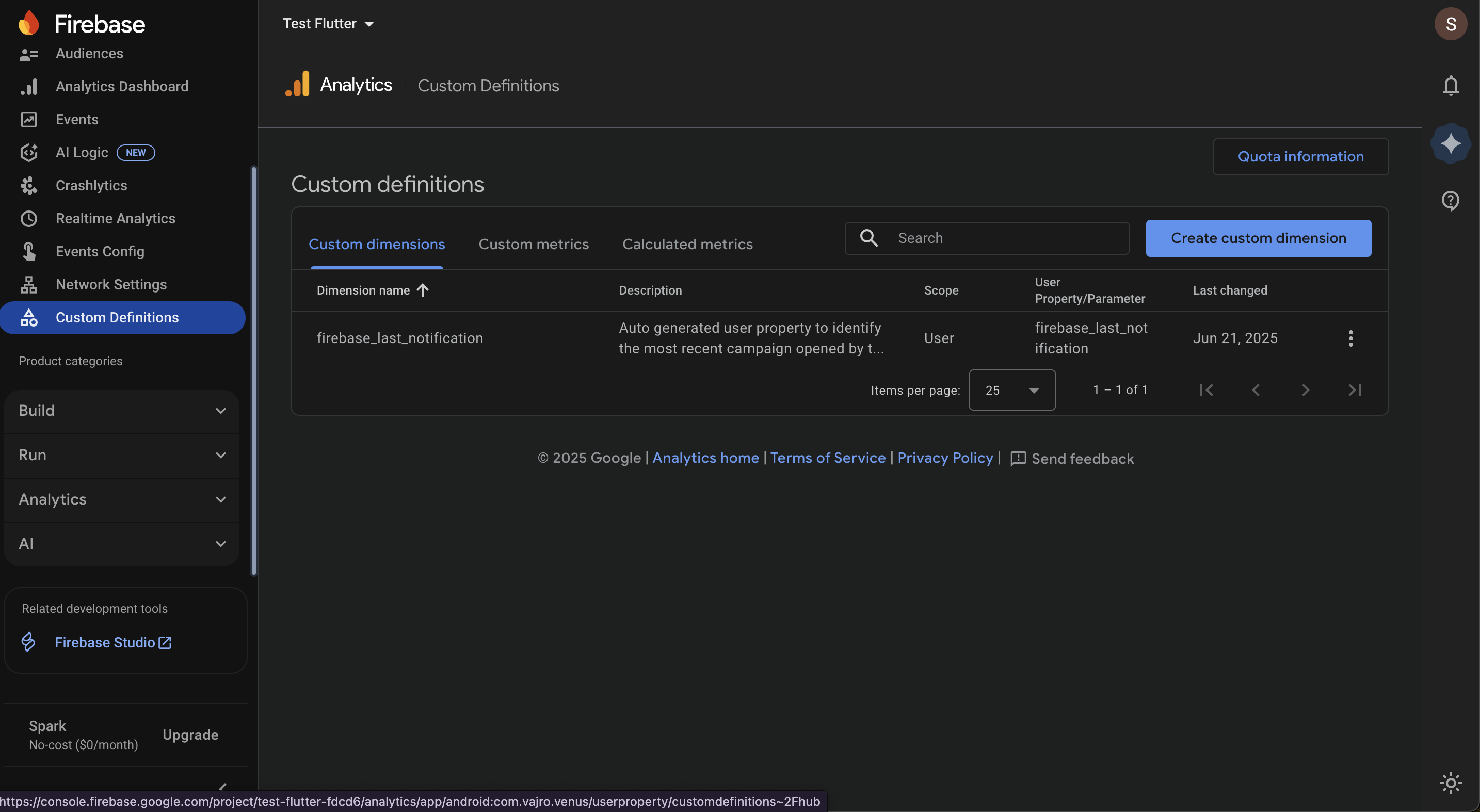Open Test Flutter project selector dropdown
The image size is (1480, 812).
(328, 24)
